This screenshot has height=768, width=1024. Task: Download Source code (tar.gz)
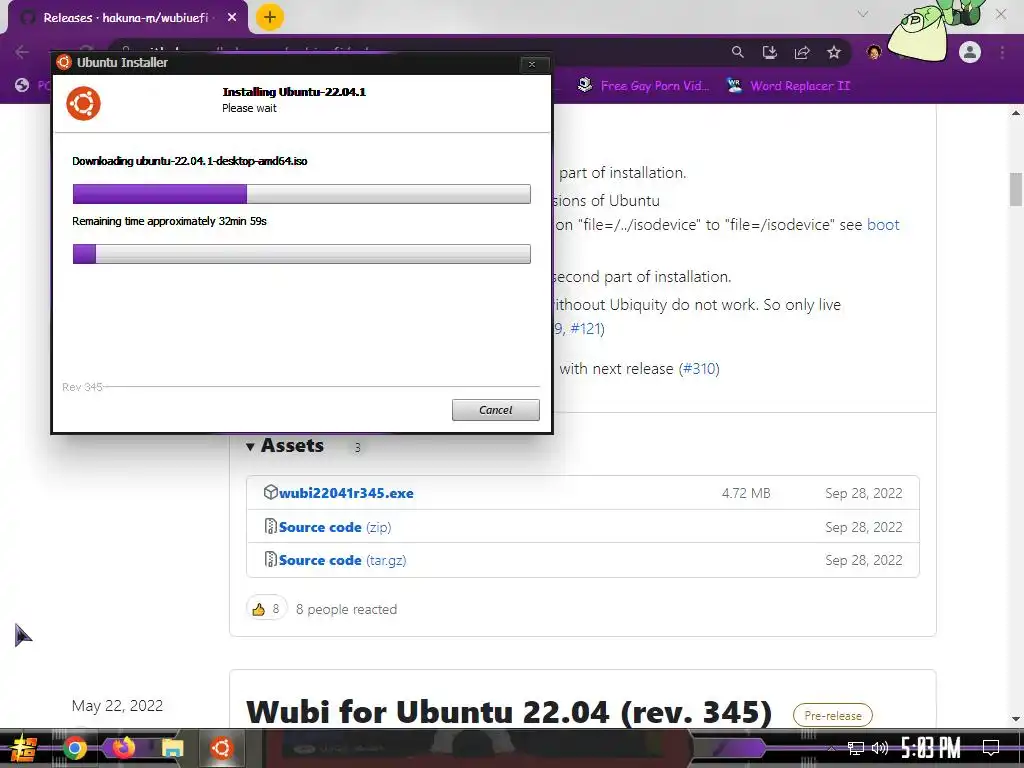(x=342, y=560)
